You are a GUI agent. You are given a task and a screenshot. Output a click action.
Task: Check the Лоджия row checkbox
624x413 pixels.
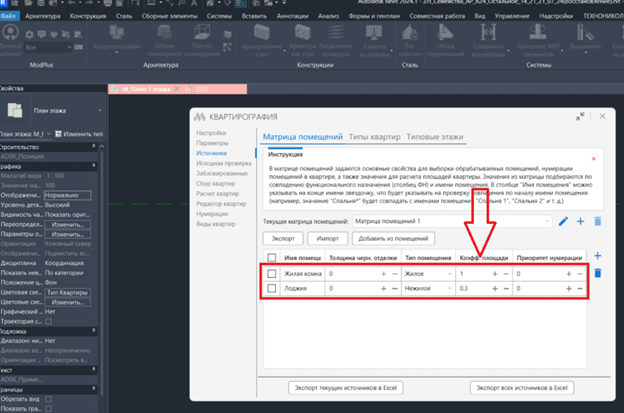pos(272,288)
